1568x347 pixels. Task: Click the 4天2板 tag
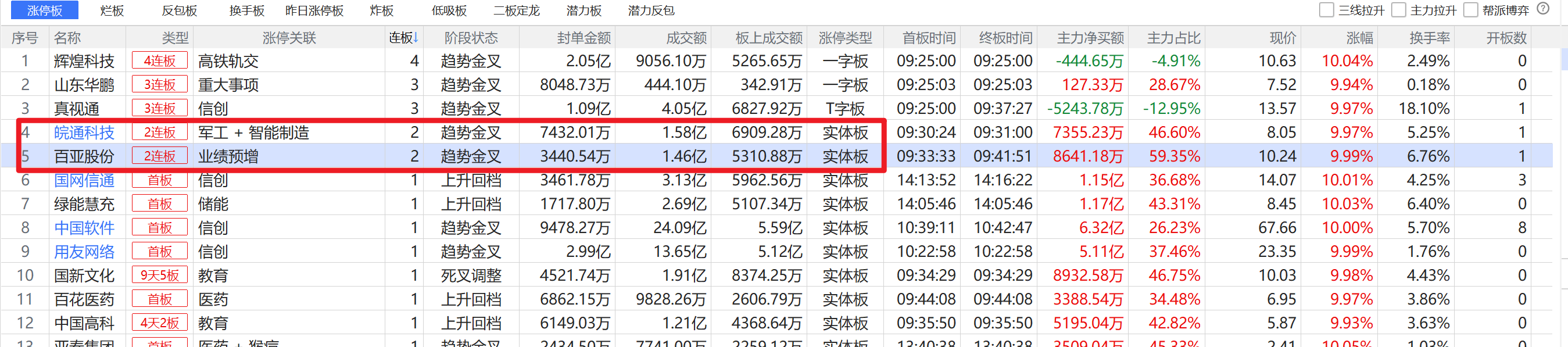(x=159, y=323)
